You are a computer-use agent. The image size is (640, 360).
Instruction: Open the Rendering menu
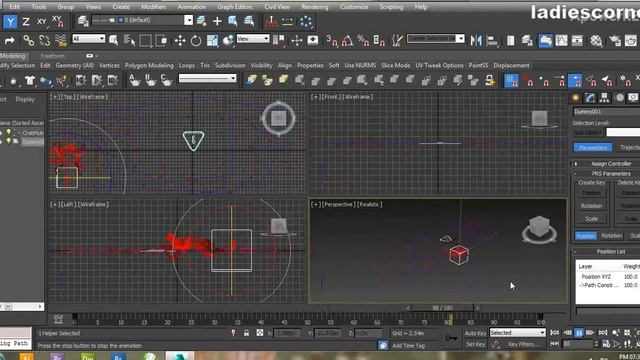[x=315, y=7]
